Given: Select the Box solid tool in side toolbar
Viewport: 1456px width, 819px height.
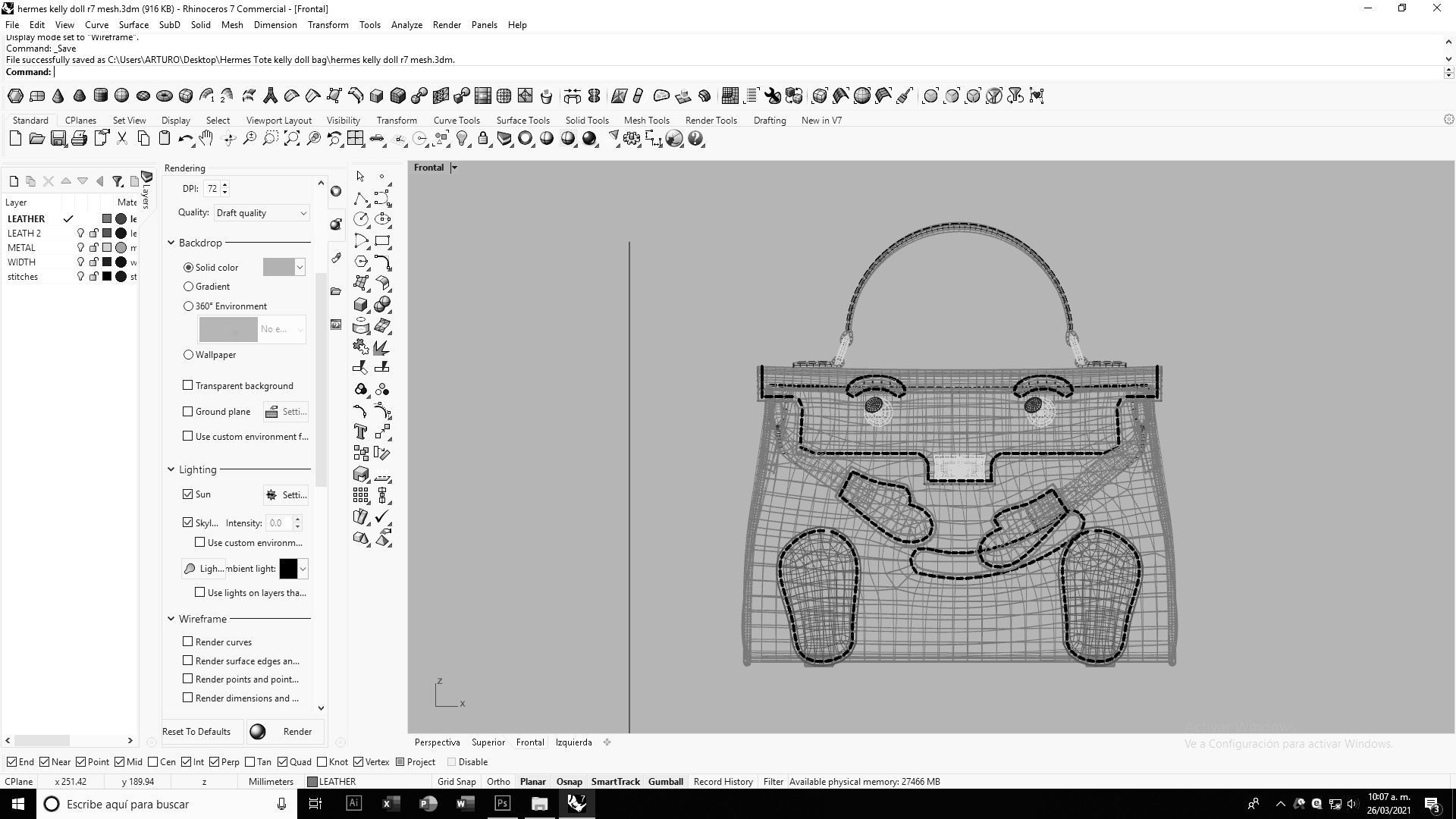Looking at the screenshot, I should 361,305.
